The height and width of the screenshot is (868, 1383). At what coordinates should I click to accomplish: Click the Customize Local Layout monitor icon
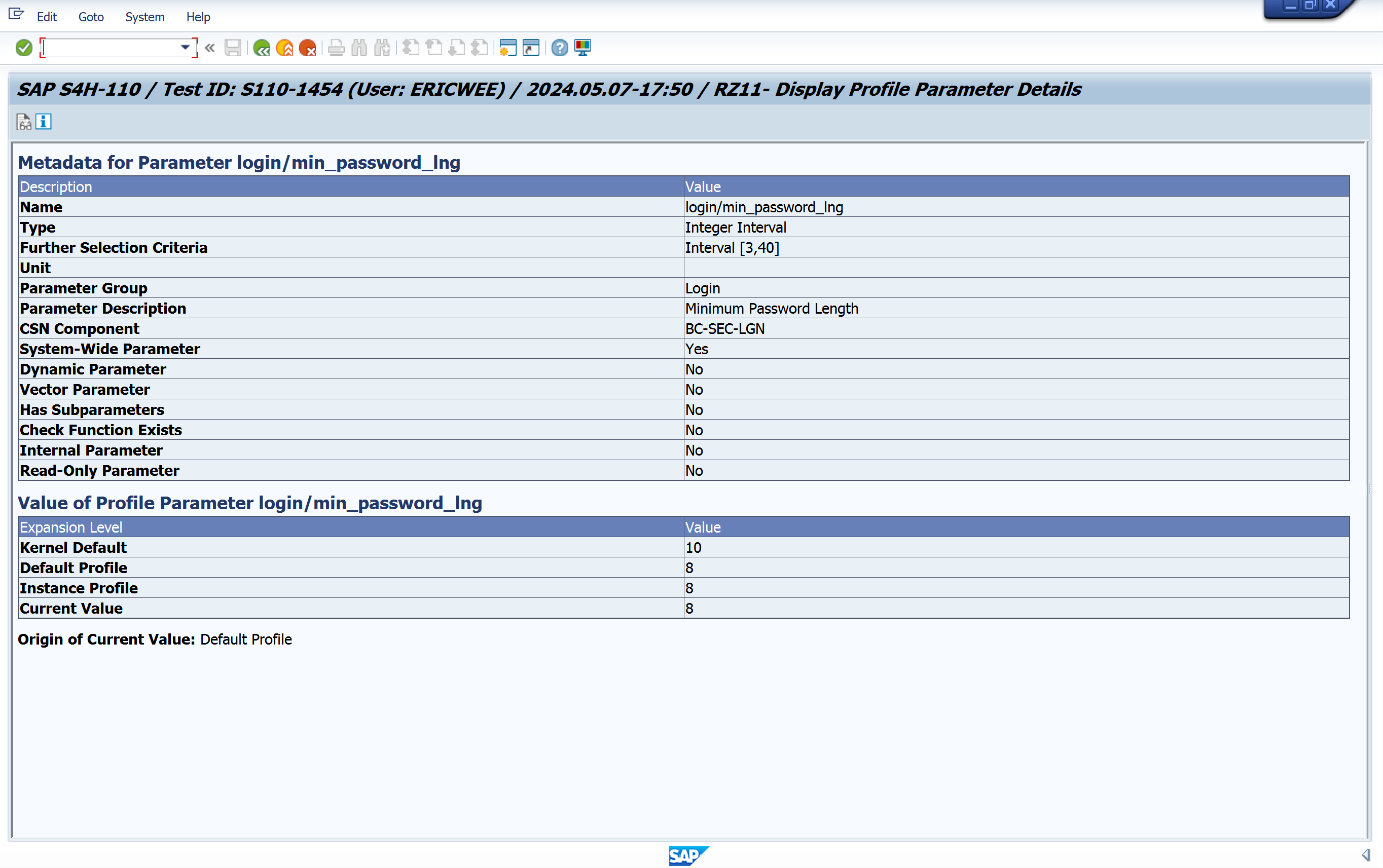click(583, 48)
